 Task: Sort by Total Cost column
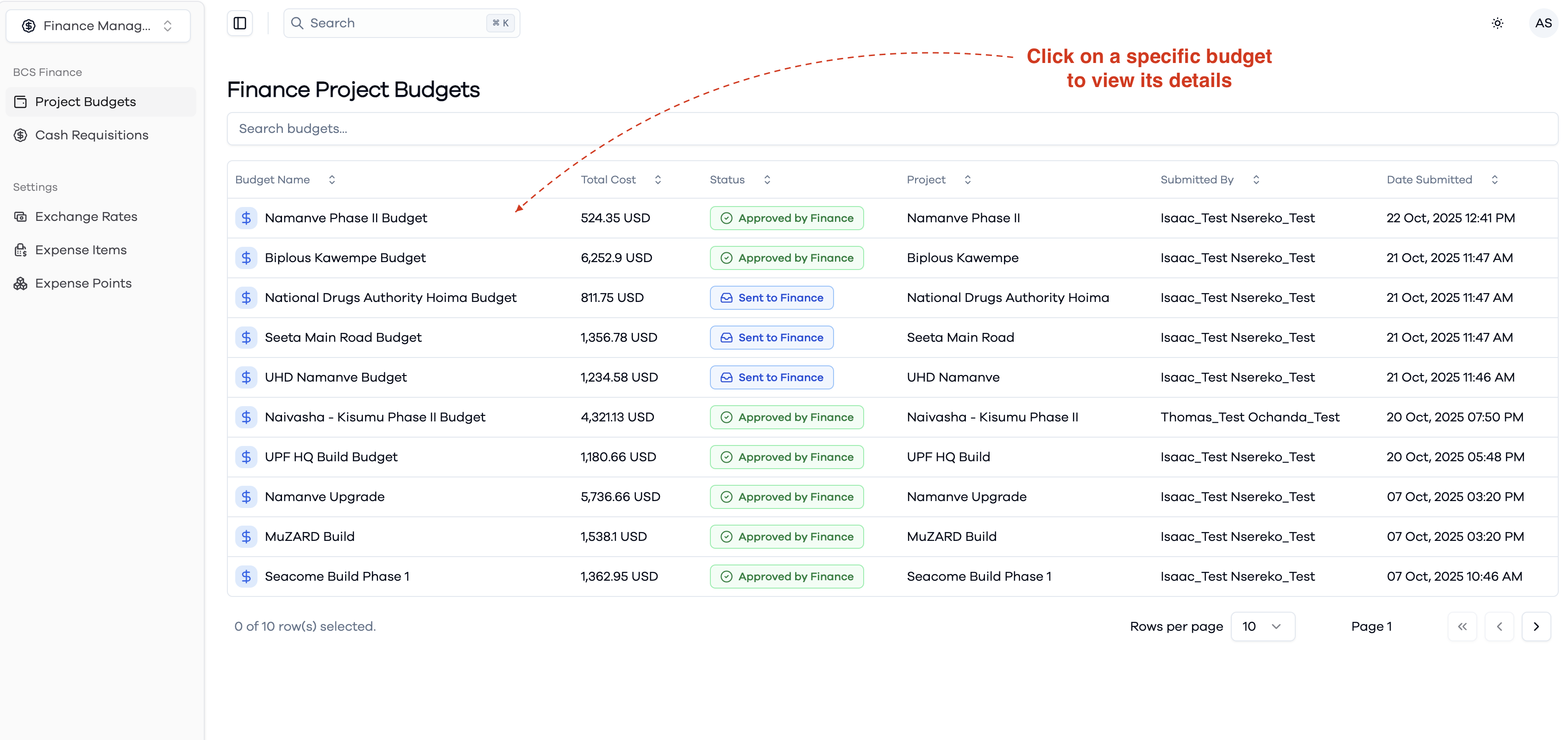coord(621,180)
